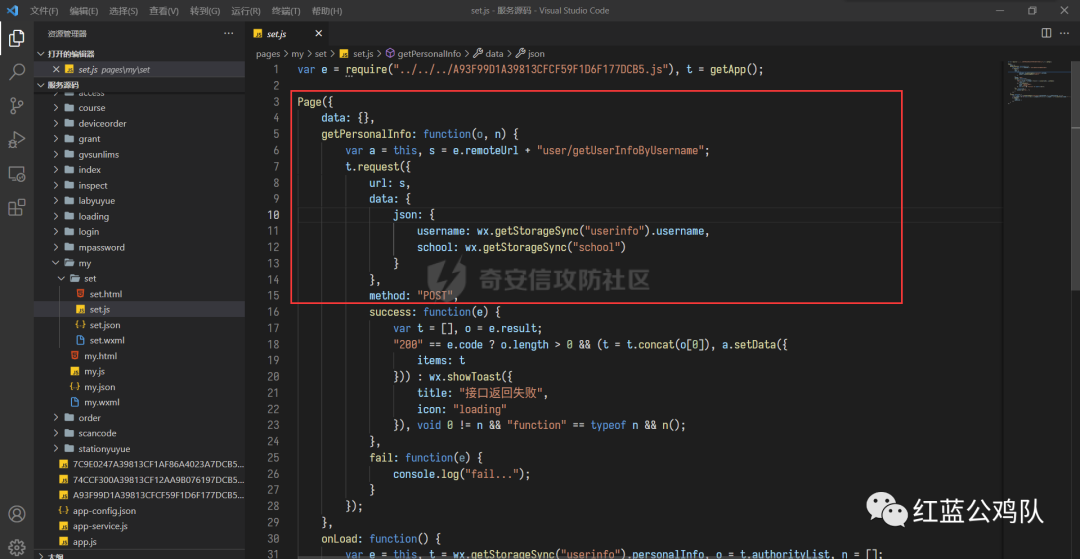Open the 查看(V) menu
1080x559 pixels.
[164, 11]
